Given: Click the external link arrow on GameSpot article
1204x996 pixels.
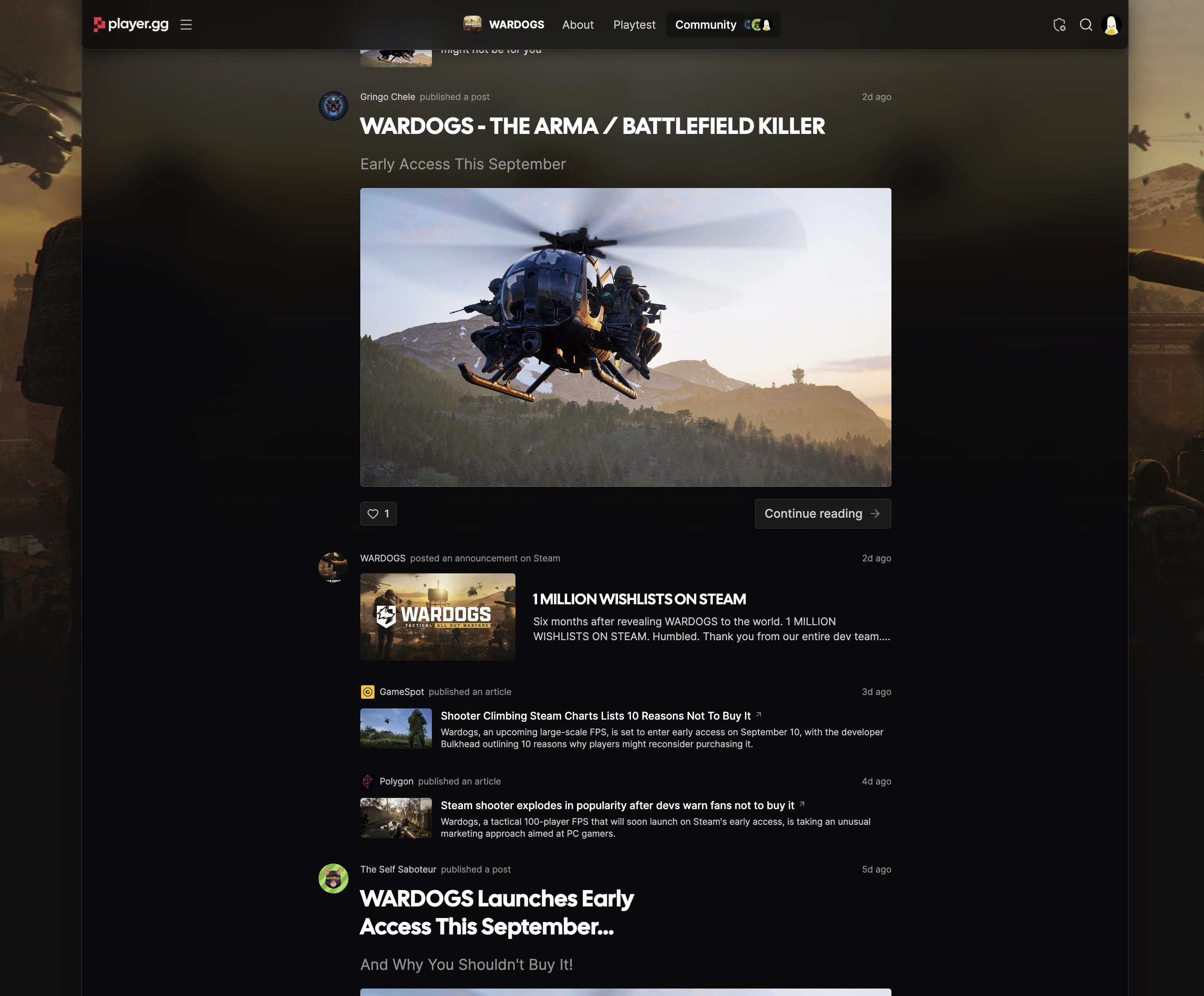Looking at the screenshot, I should [x=759, y=714].
